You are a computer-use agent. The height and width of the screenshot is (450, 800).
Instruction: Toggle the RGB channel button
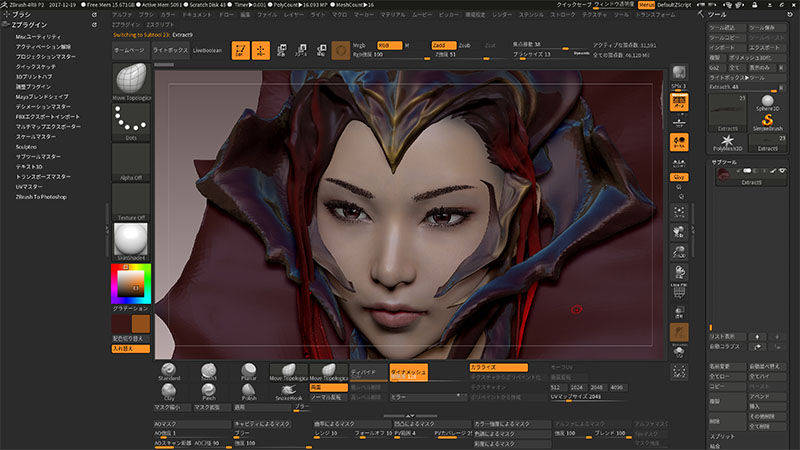click(387, 45)
